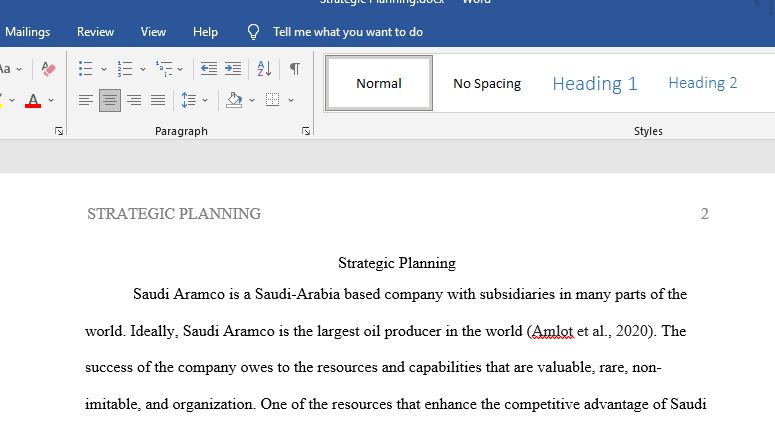Screen dimensions: 775x421
Task: Open the shading color dropdown
Action: click(x=252, y=100)
